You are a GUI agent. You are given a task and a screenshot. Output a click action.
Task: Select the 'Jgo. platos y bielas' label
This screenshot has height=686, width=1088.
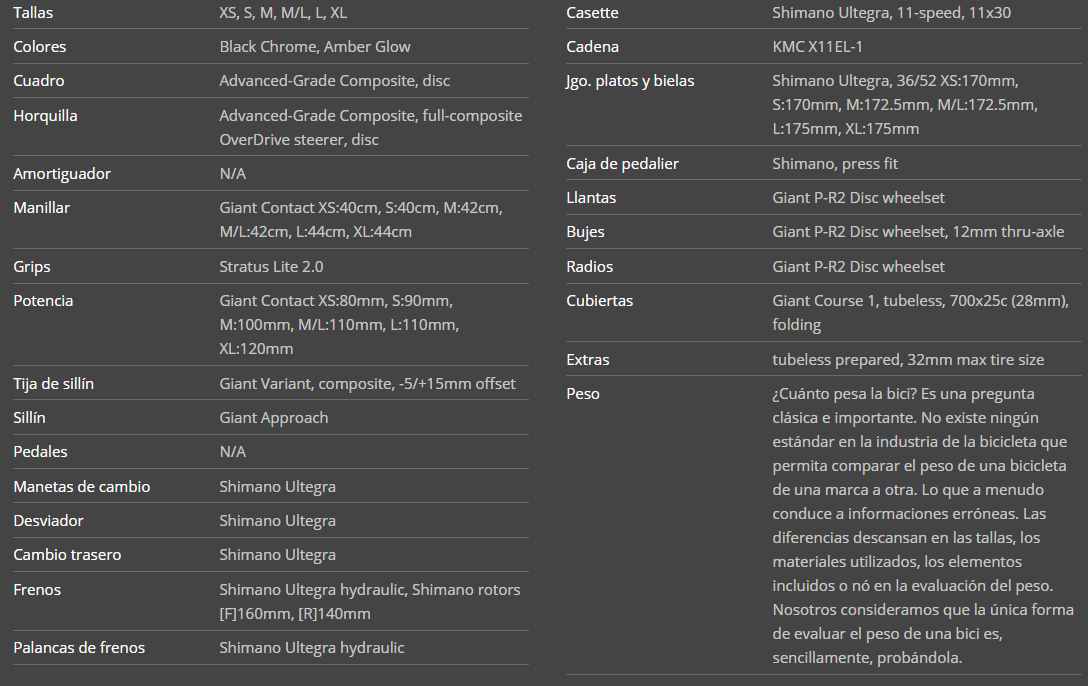(x=630, y=81)
